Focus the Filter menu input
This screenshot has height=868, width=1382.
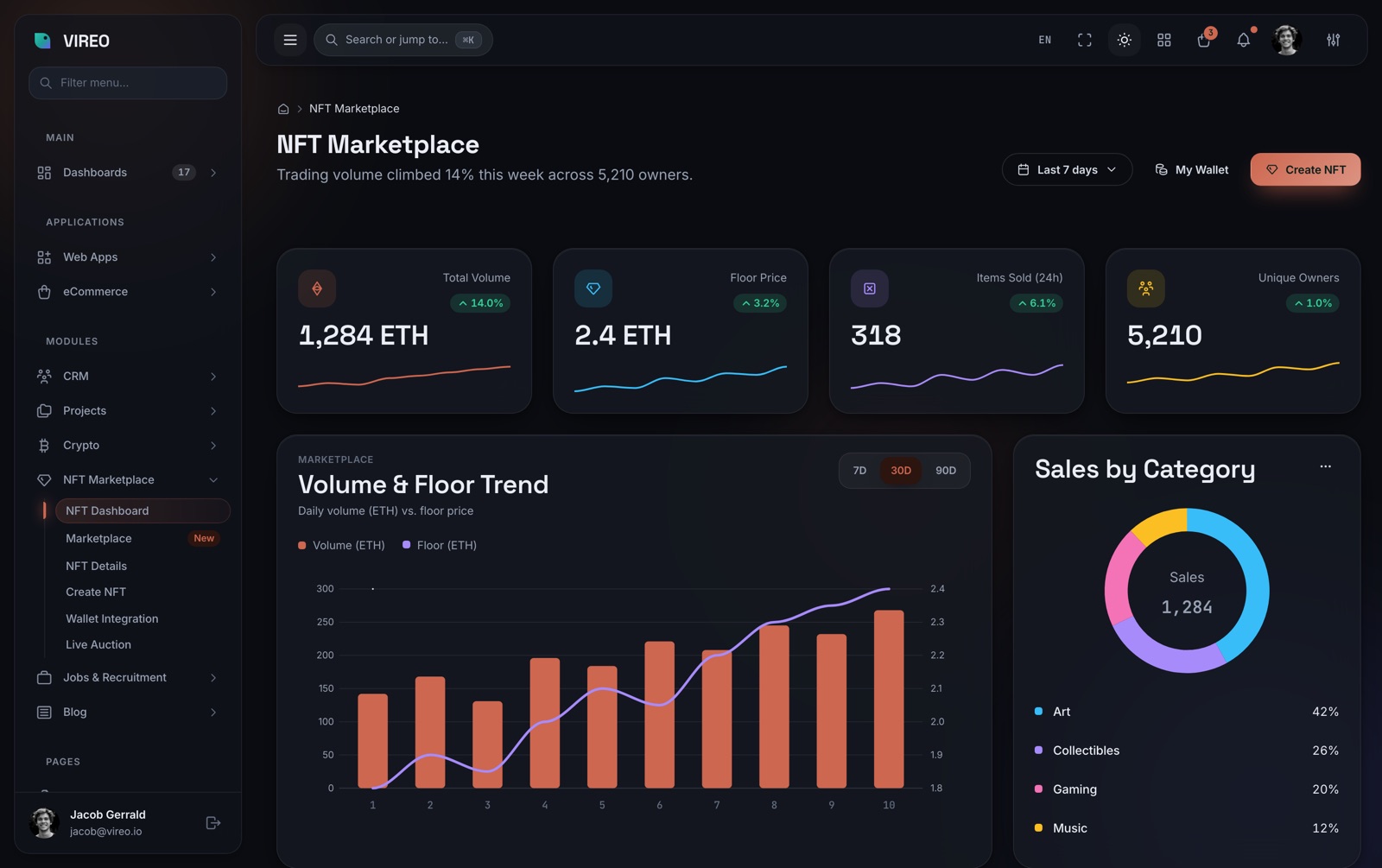[x=128, y=83]
